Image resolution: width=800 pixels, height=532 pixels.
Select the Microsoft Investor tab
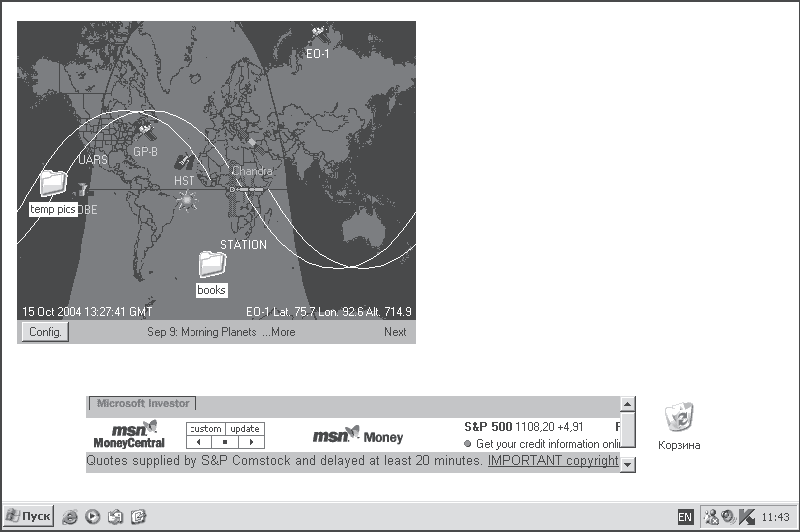[143, 403]
